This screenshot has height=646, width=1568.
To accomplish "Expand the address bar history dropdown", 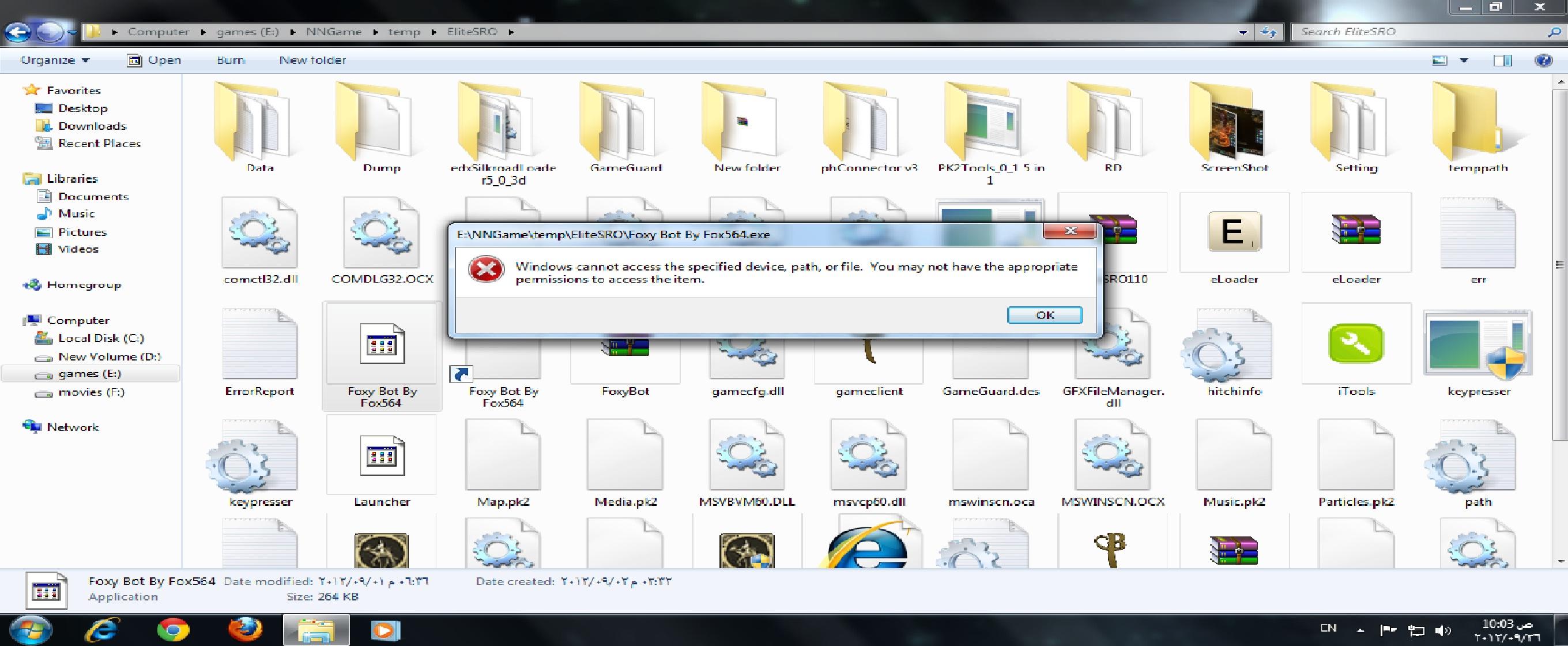I will [1242, 32].
